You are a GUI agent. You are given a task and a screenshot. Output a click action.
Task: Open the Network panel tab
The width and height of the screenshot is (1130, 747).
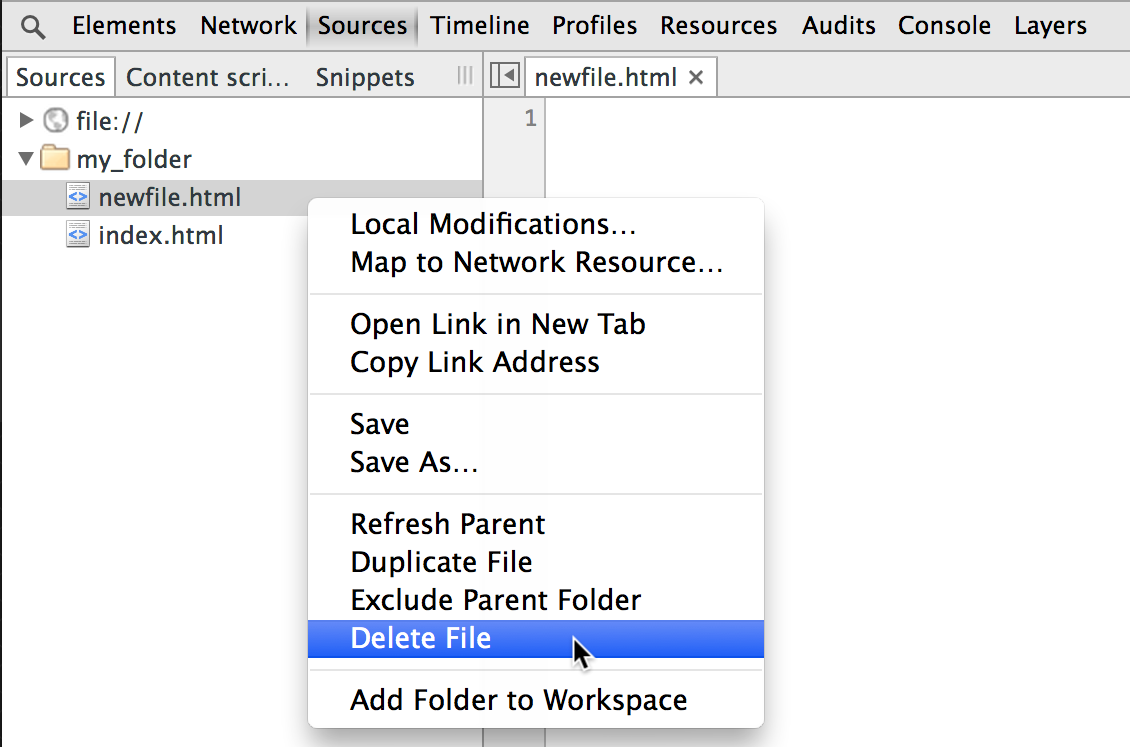[x=248, y=26]
